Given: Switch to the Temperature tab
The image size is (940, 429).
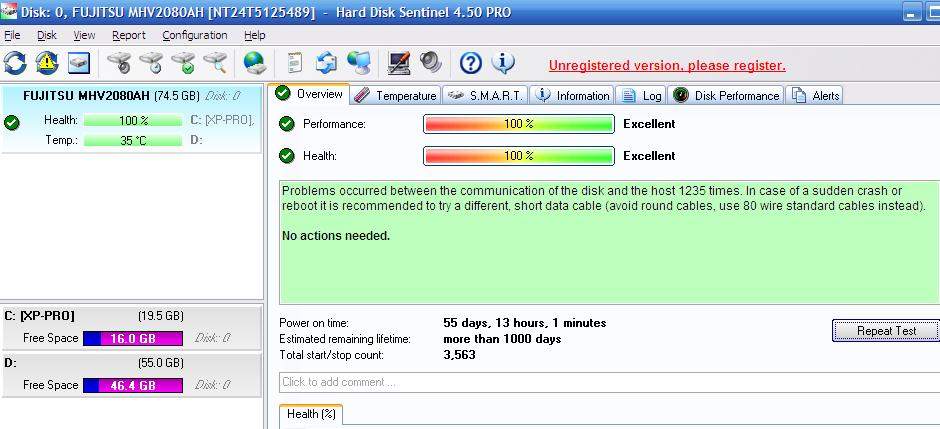Looking at the screenshot, I should (396, 96).
